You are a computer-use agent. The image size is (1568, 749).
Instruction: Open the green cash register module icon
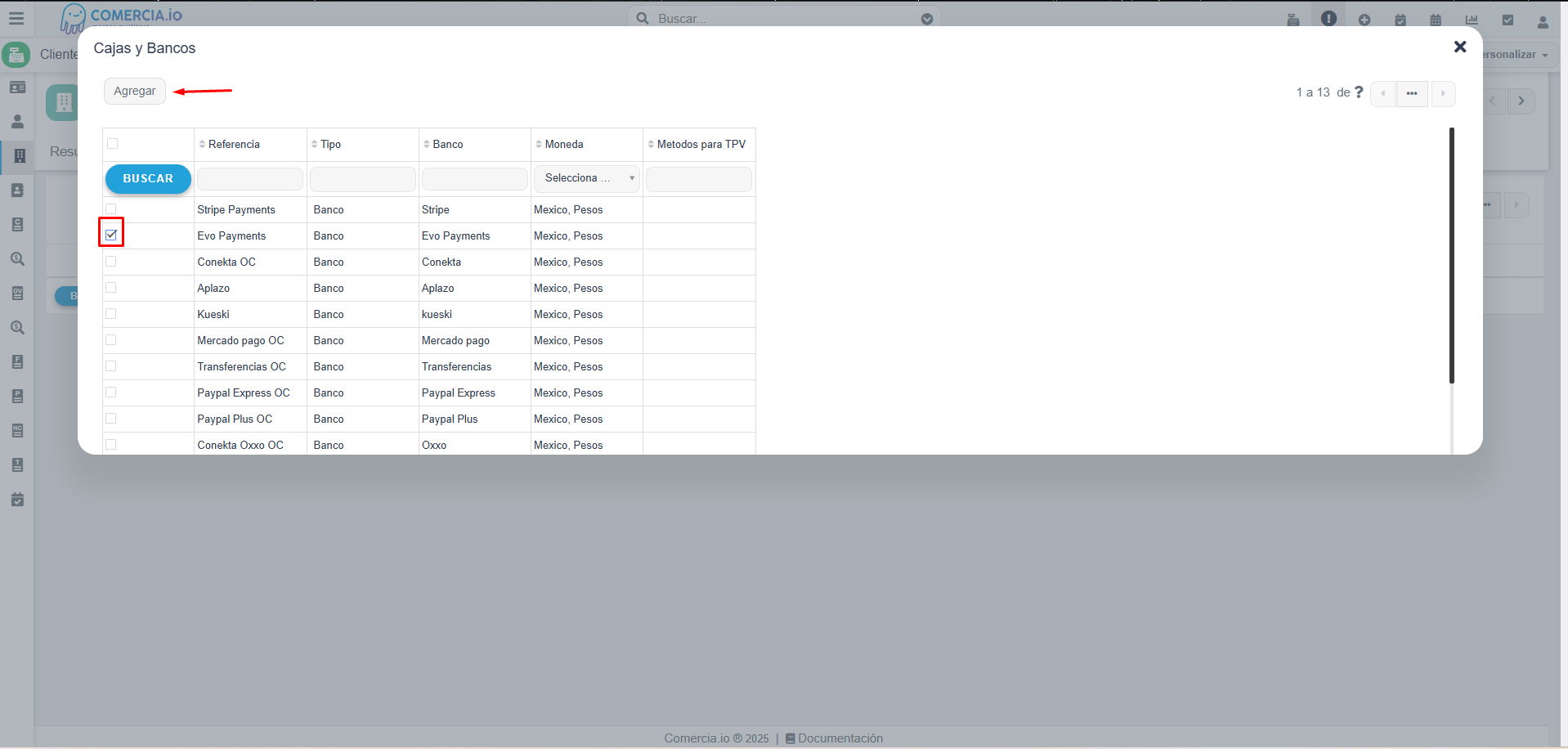[16, 55]
